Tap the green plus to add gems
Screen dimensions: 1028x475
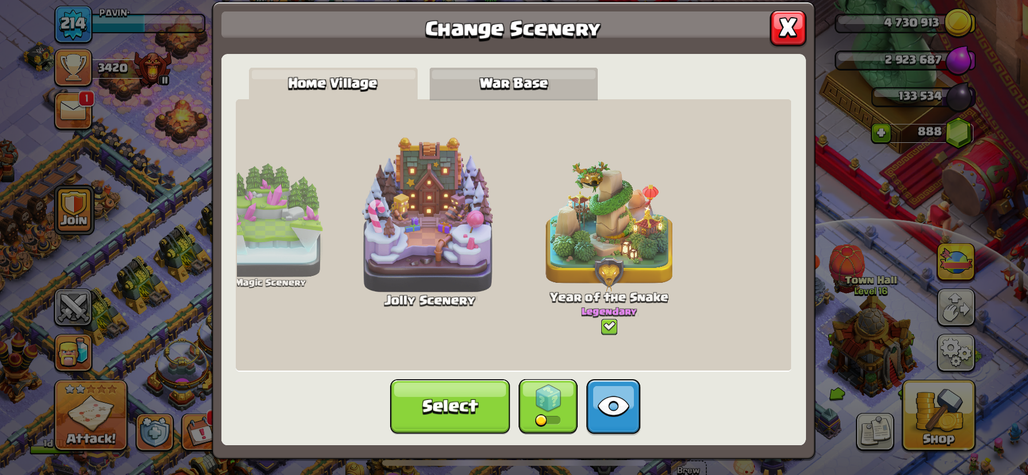pos(880,133)
